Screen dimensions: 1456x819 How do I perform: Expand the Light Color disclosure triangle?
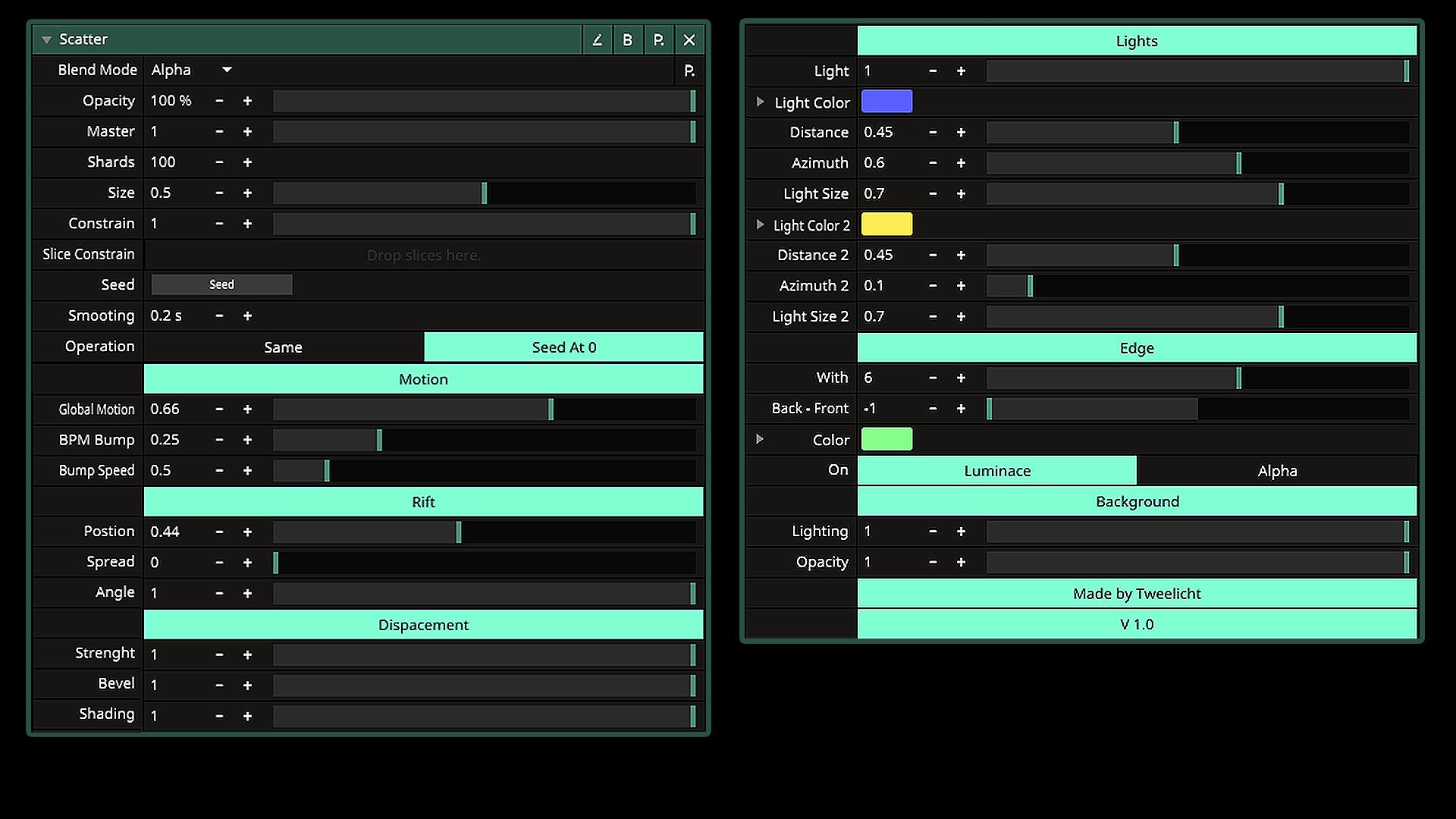(760, 102)
